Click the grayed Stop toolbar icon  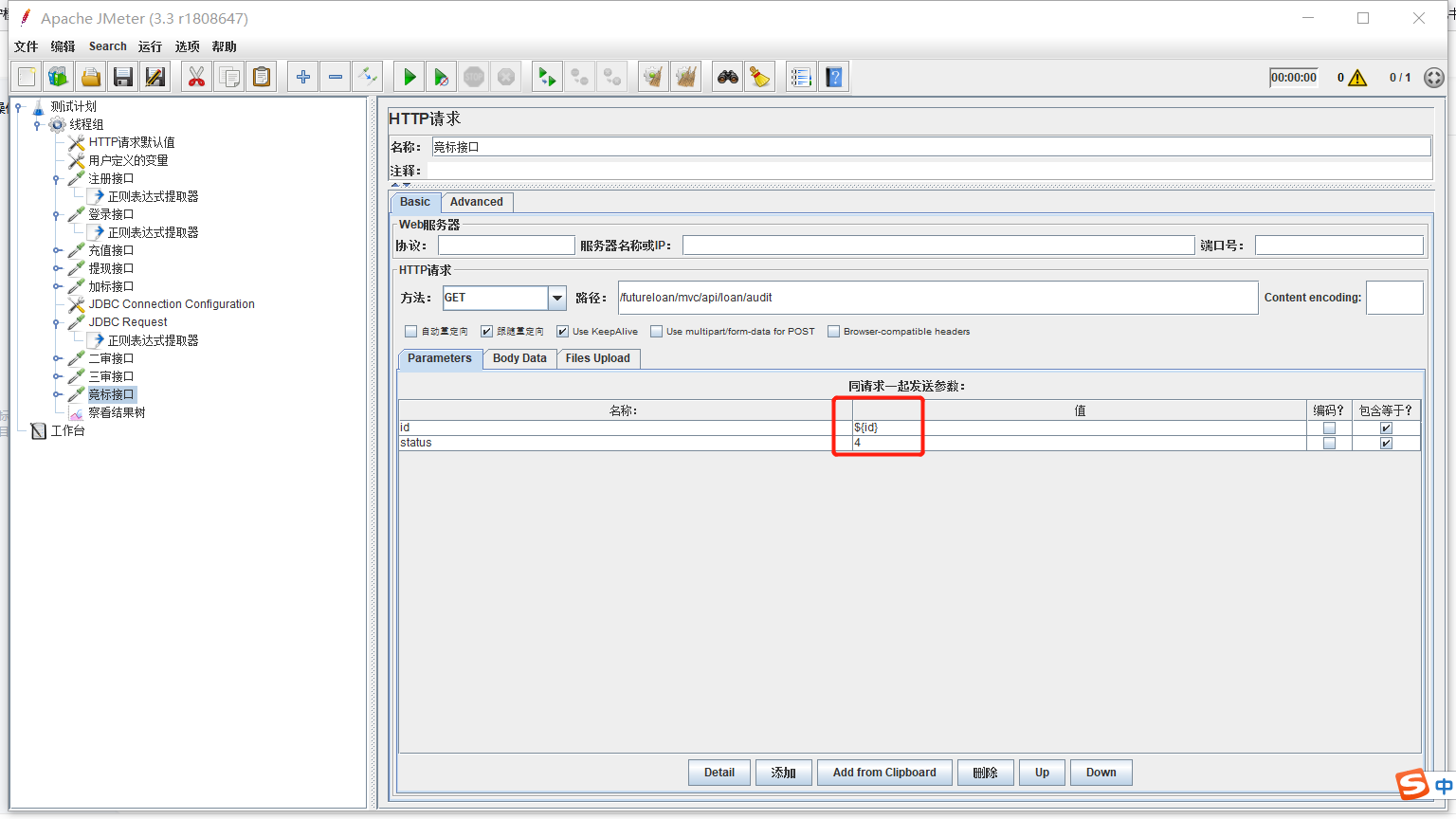pyautogui.click(x=474, y=77)
